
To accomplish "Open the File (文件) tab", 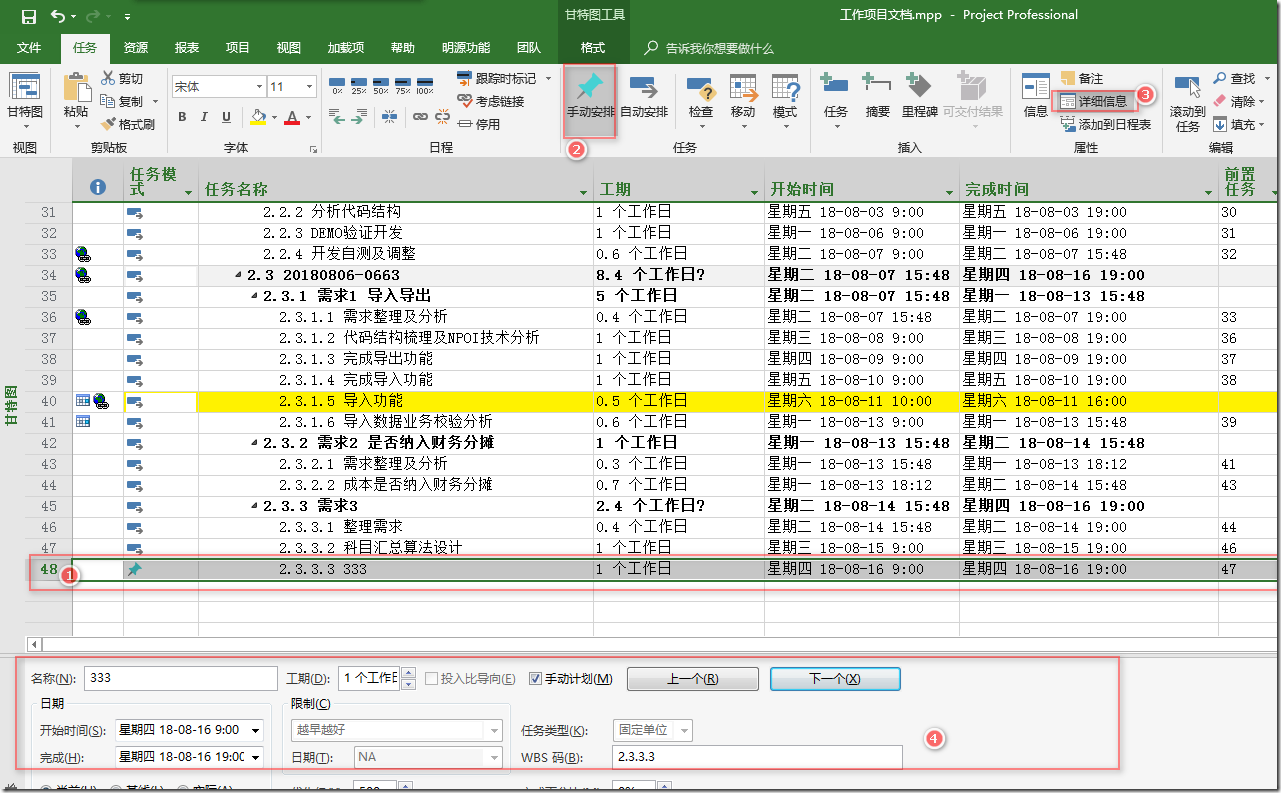I will (x=29, y=48).
